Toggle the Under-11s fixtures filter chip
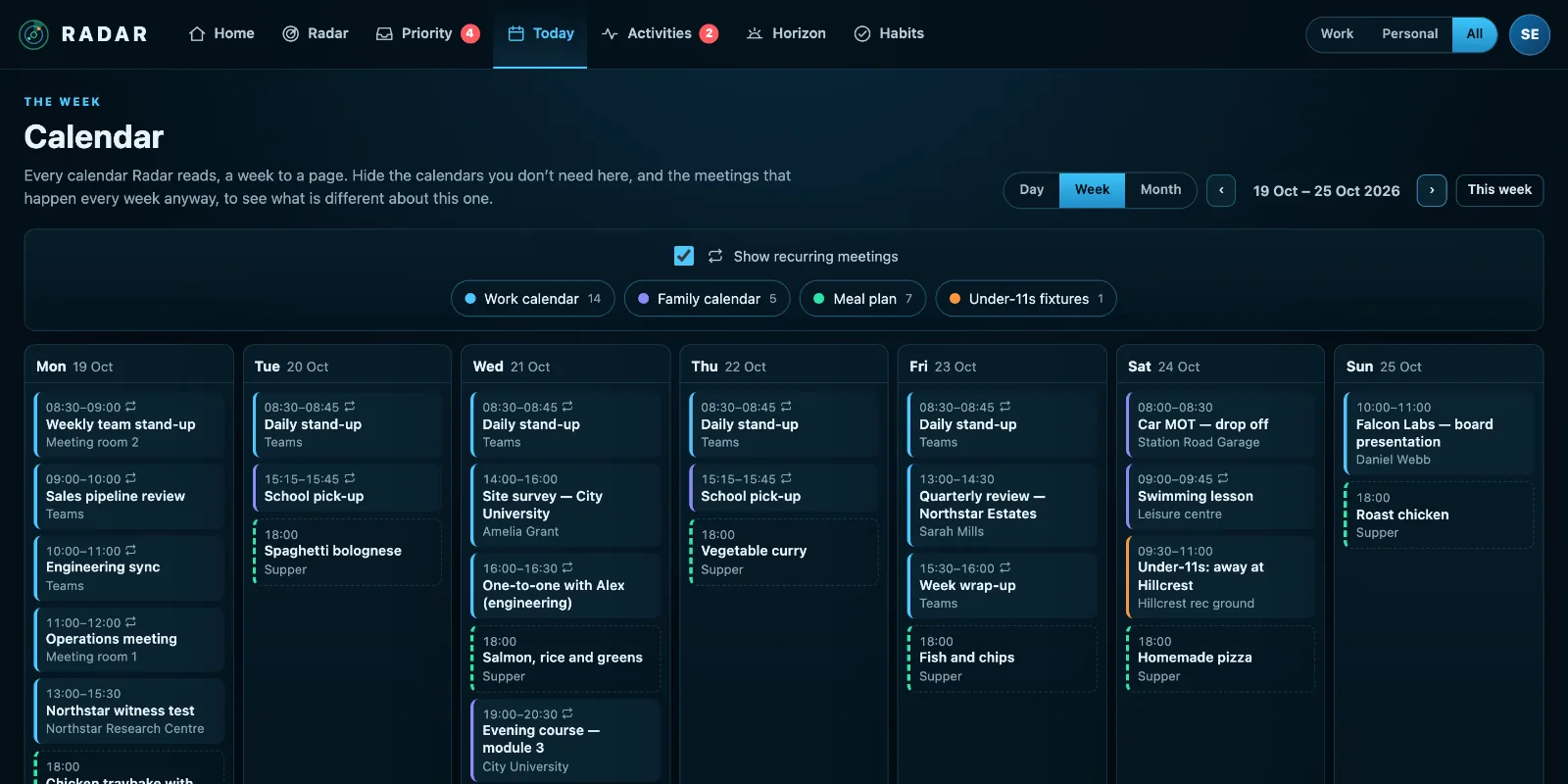This screenshot has width=1568, height=784. [x=1026, y=299]
